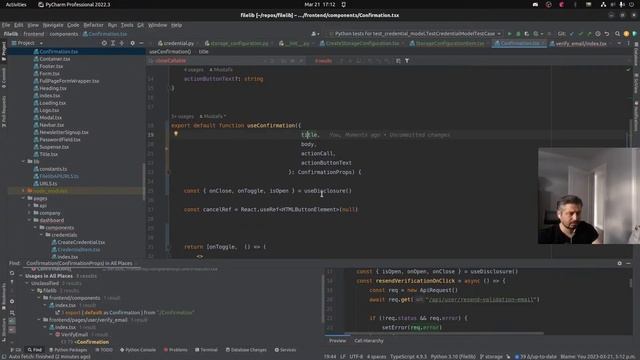
Task: Open the Tools menu
Action: pos(127,25)
